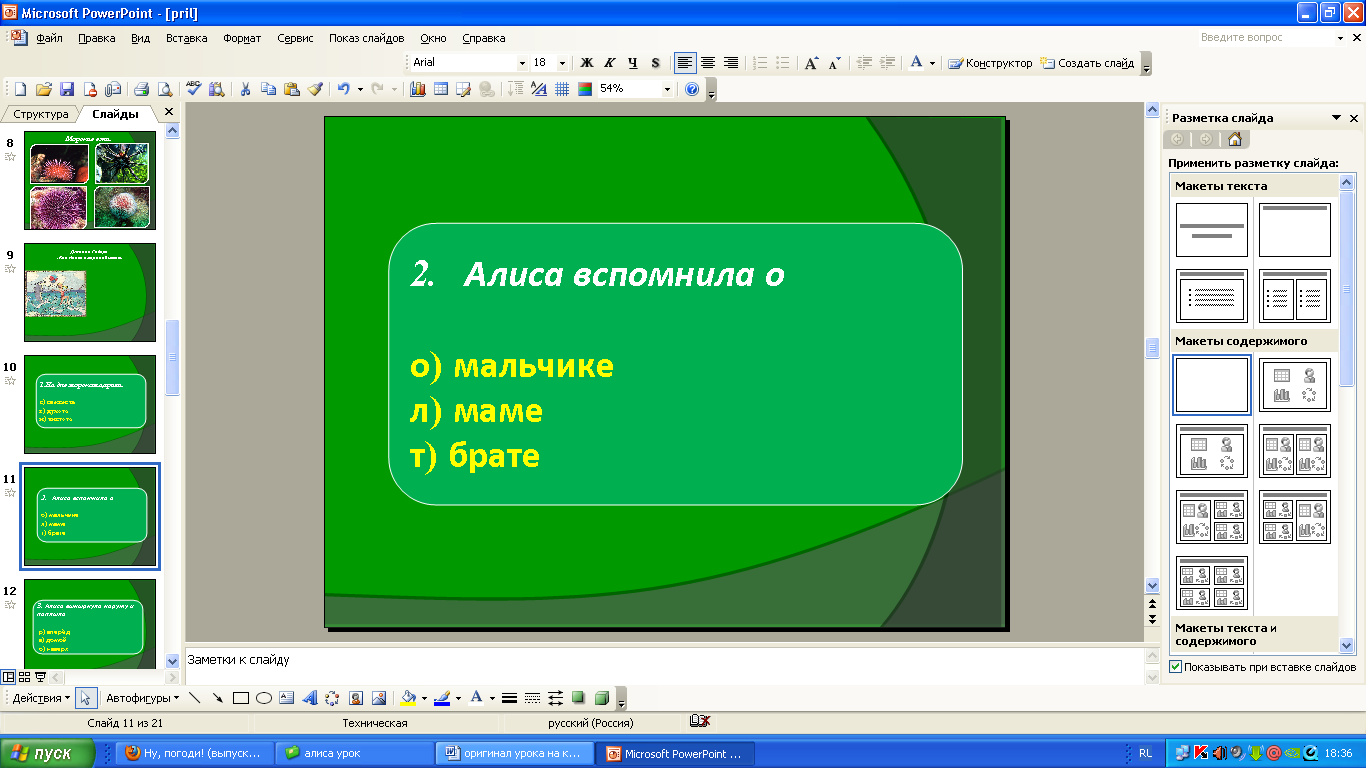Select the Rectangle drawing tool
The image size is (1366, 768).
click(x=240, y=698)
